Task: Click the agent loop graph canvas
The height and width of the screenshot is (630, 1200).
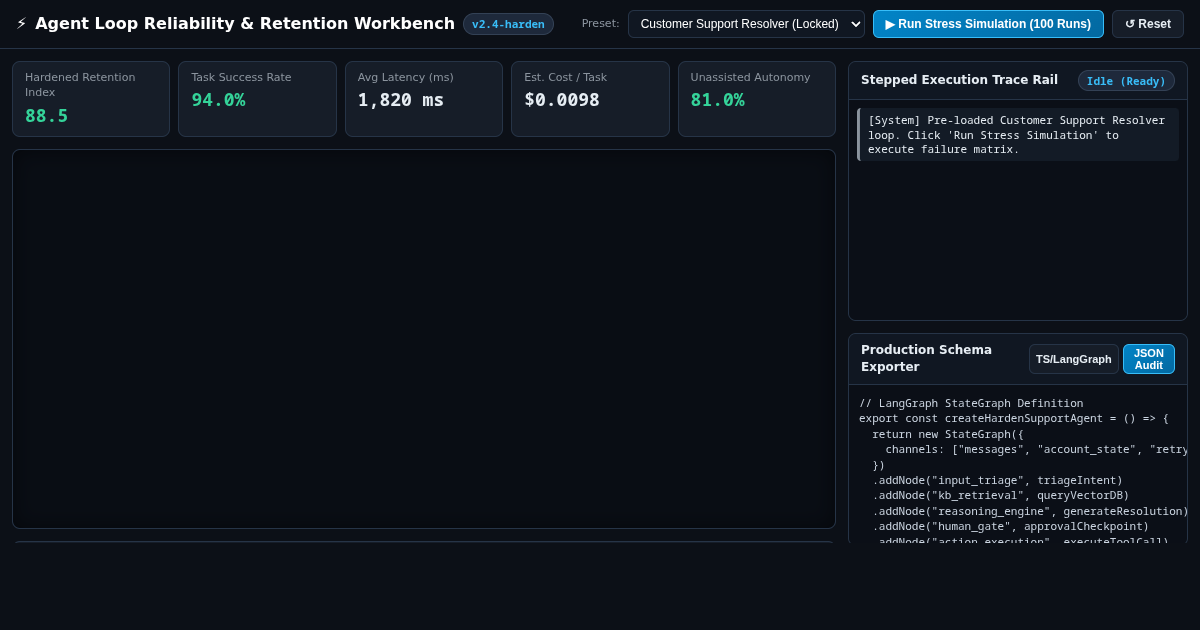Action: [x=424, y=339]
